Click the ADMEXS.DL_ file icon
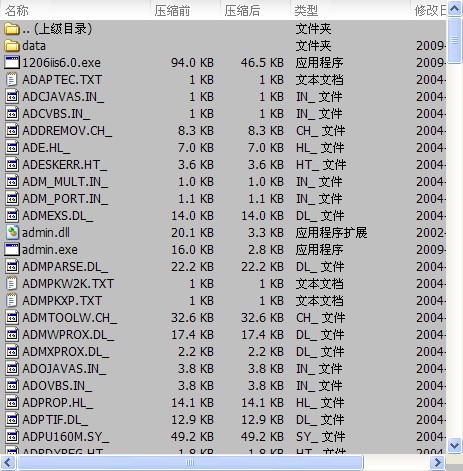463x471 pixels. (x=12, y=216)
